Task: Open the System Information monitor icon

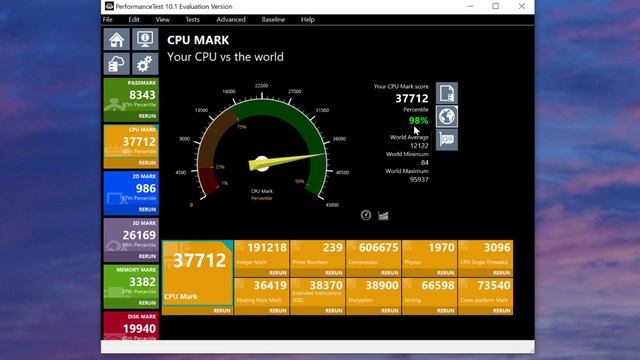Action: (145, 39)
